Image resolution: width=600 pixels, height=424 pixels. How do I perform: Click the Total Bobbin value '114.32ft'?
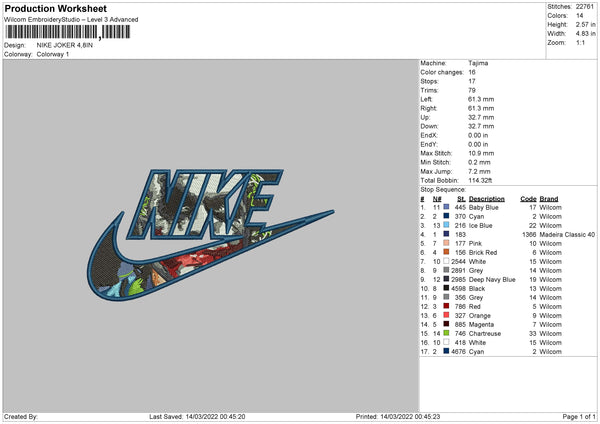pyautogui.click(x=480, y=180)
